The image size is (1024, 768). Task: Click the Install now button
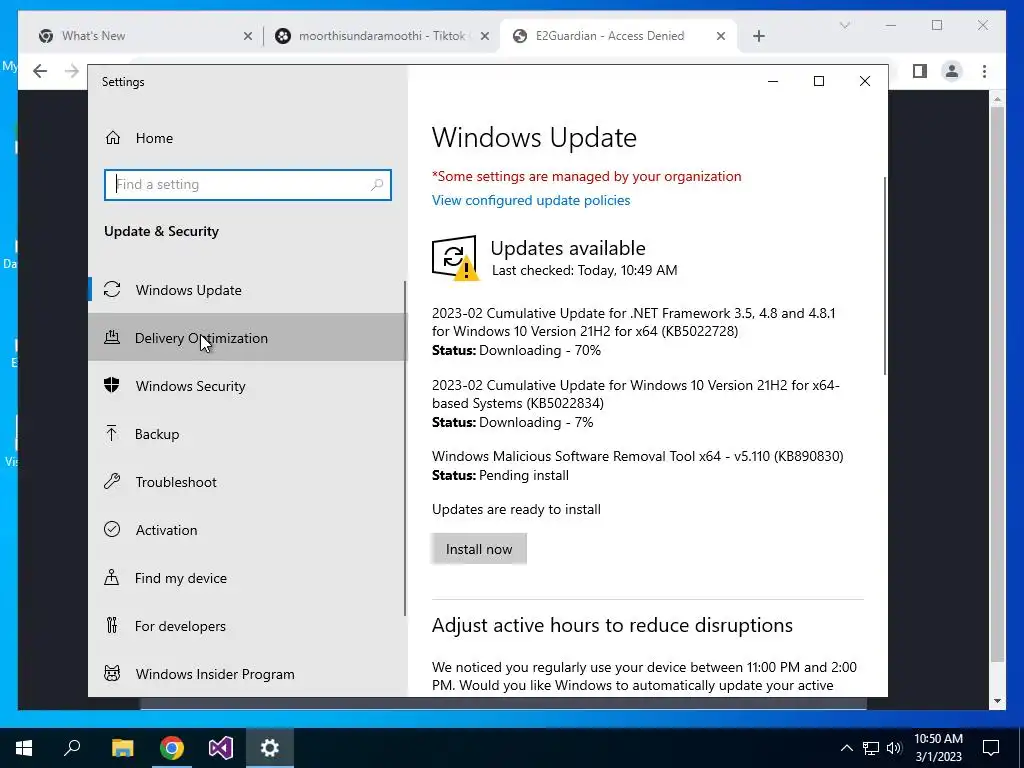[x=479, y=549]
